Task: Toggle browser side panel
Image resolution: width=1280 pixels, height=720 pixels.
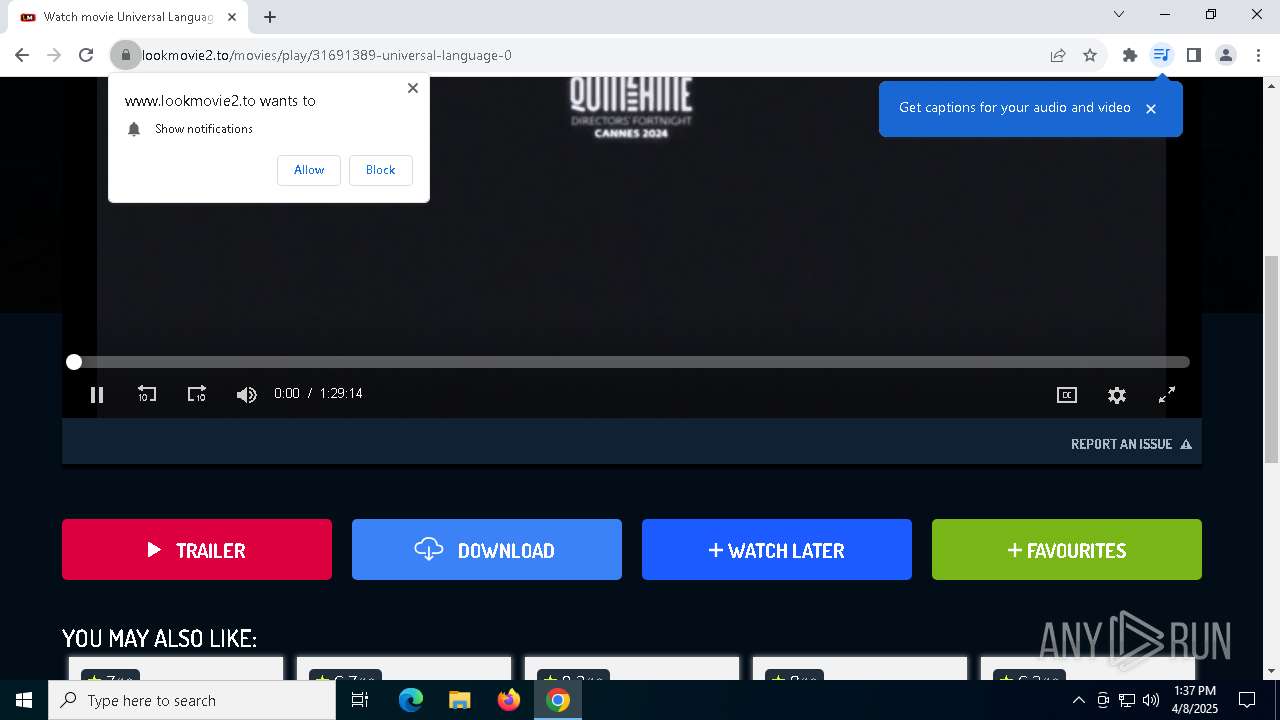Action: 1194,55
